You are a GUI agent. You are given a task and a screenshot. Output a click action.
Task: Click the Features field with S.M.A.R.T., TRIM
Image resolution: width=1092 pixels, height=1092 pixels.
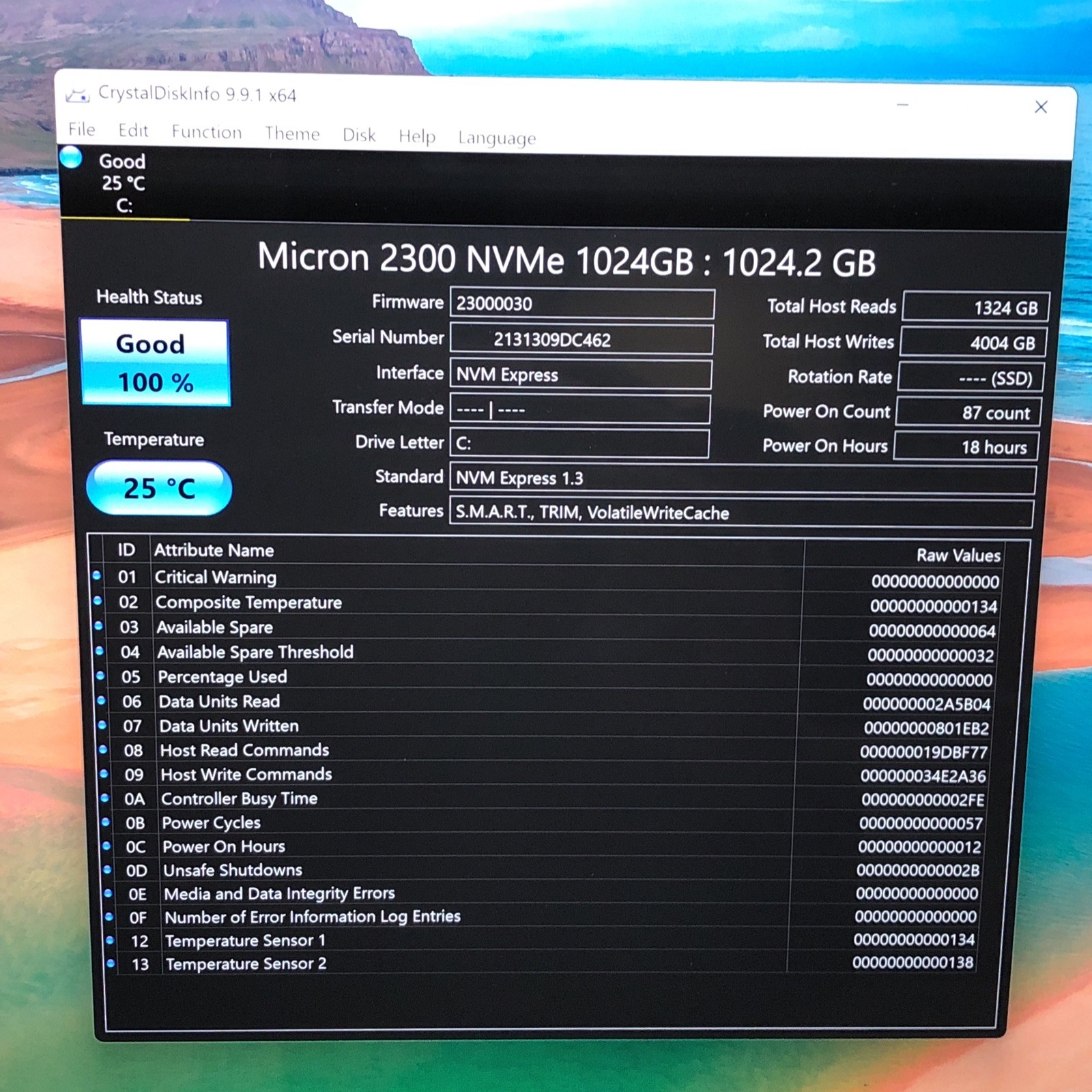pyautogui.click(x=741, y=513)
